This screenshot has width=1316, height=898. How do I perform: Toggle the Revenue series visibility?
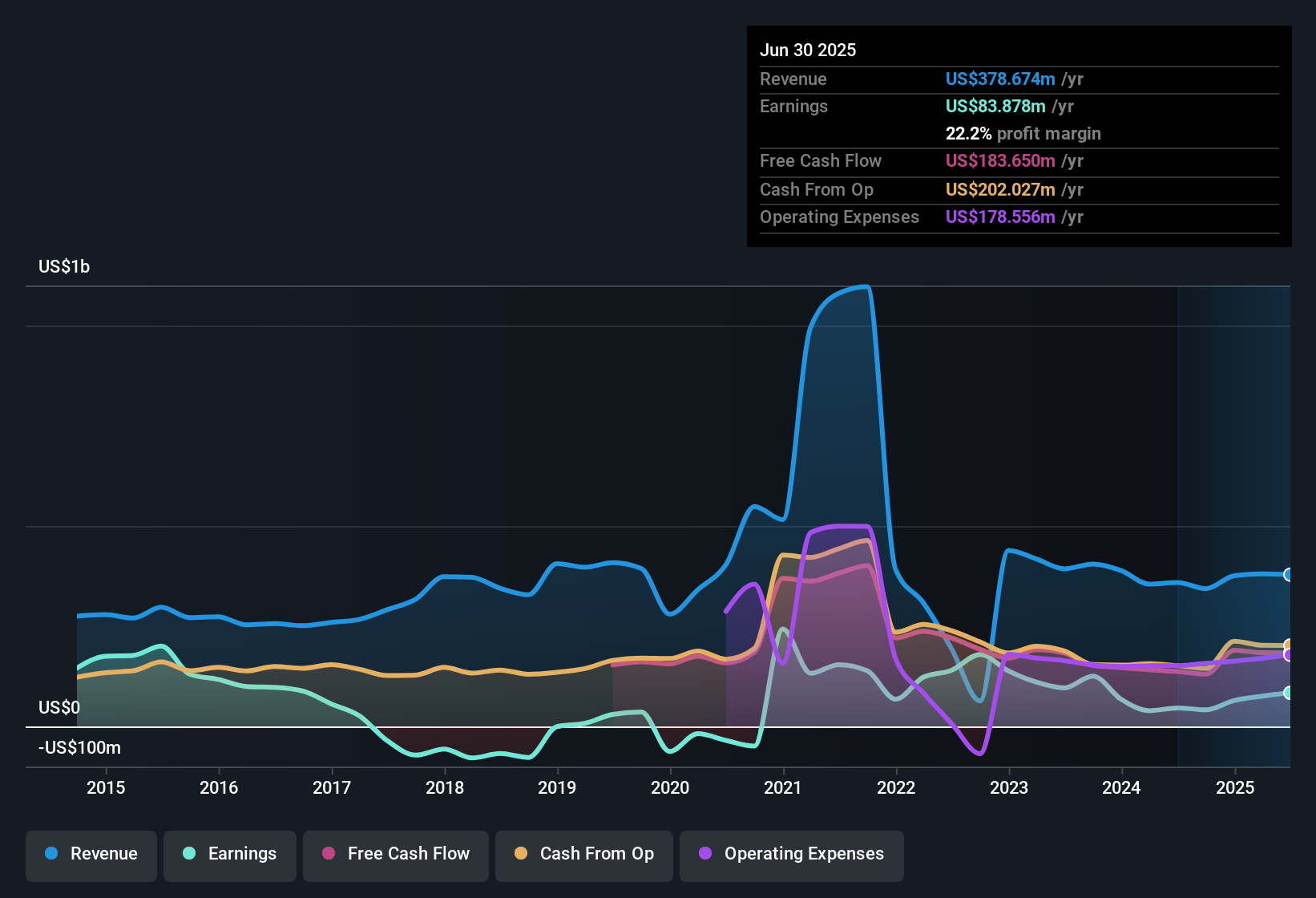(91, 854)
